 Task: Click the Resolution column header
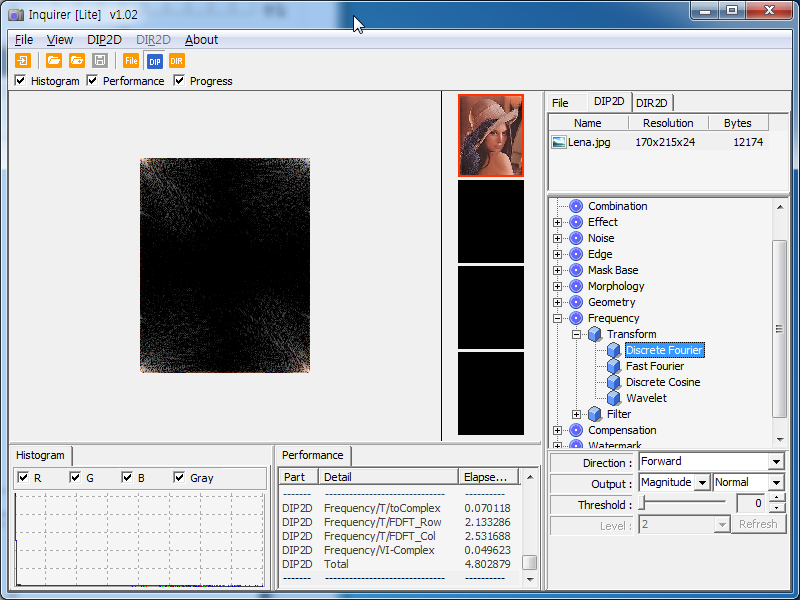coord(668,123)
